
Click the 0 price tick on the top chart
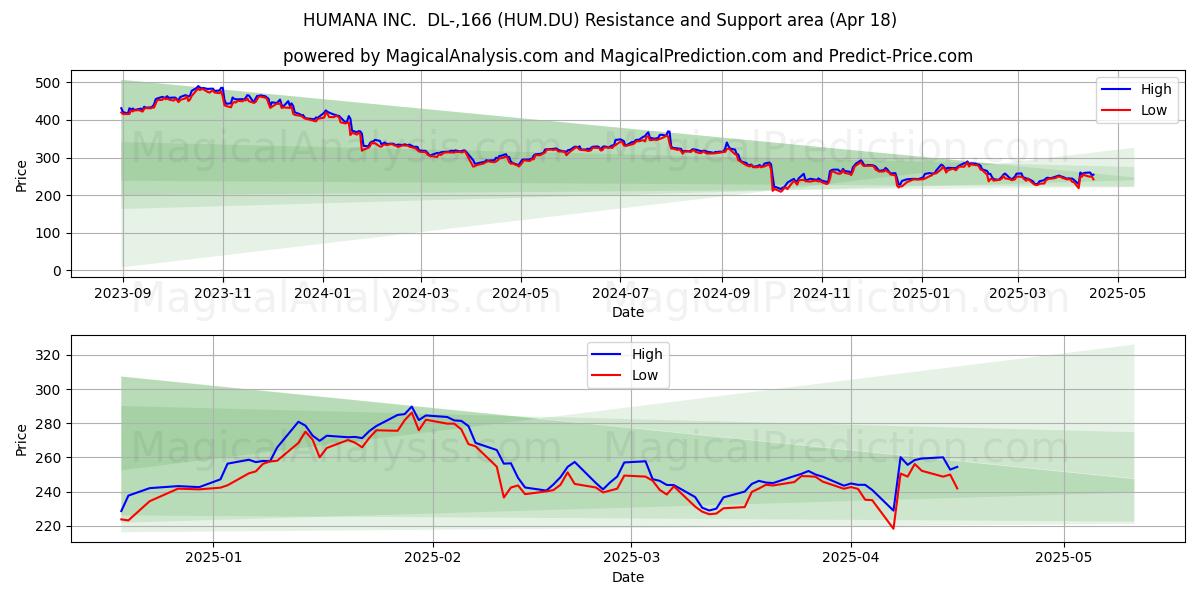coord(58,271)
